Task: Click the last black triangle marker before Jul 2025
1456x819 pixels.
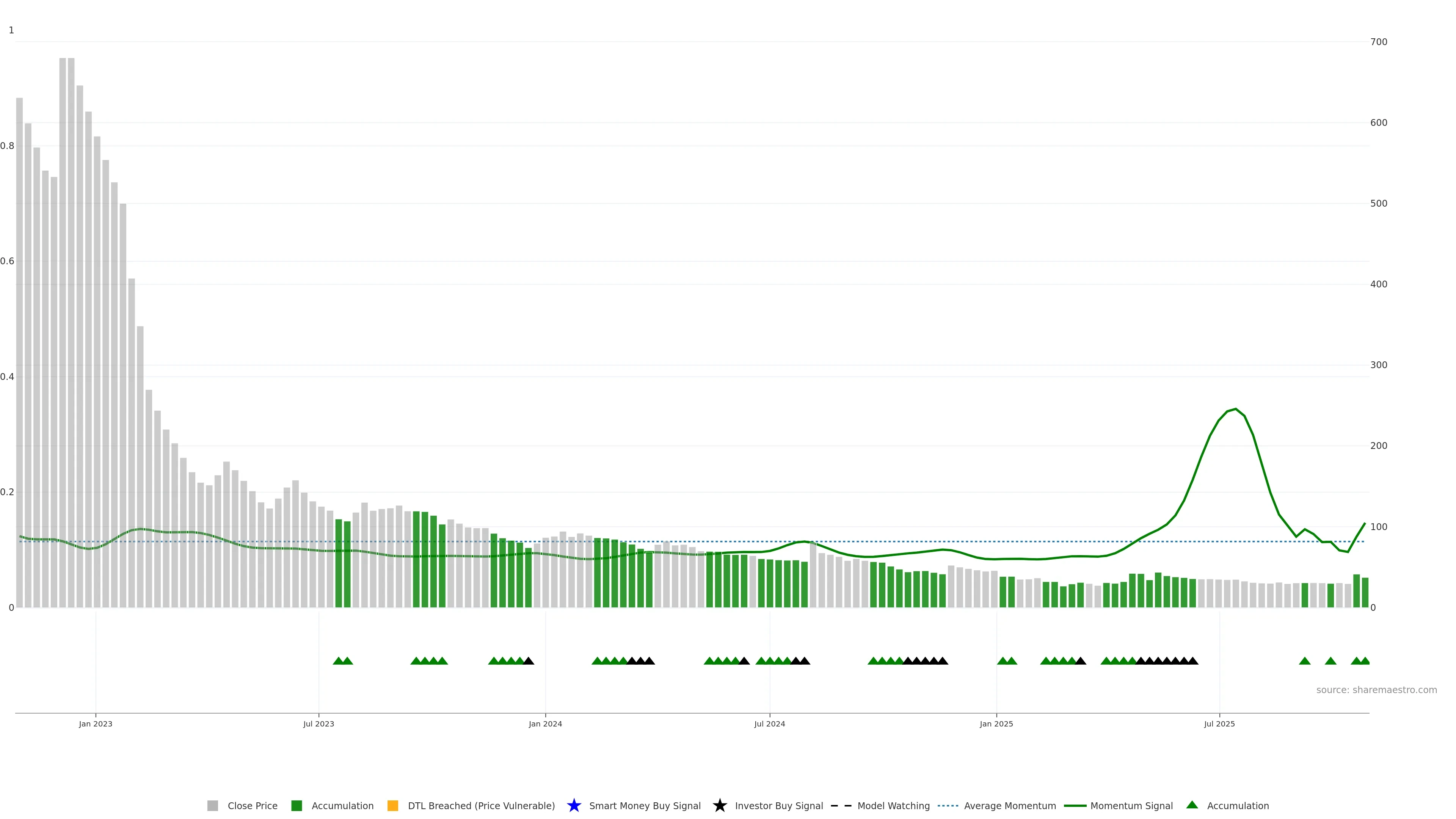Action: 1192,661
